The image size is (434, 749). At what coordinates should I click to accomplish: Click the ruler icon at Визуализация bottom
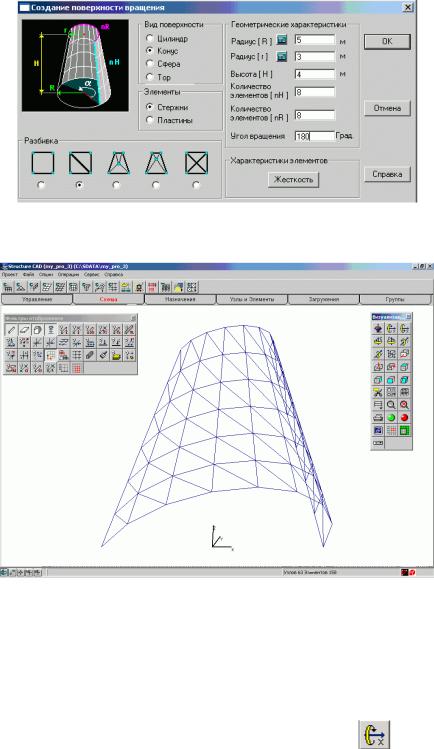pos(378,443)
